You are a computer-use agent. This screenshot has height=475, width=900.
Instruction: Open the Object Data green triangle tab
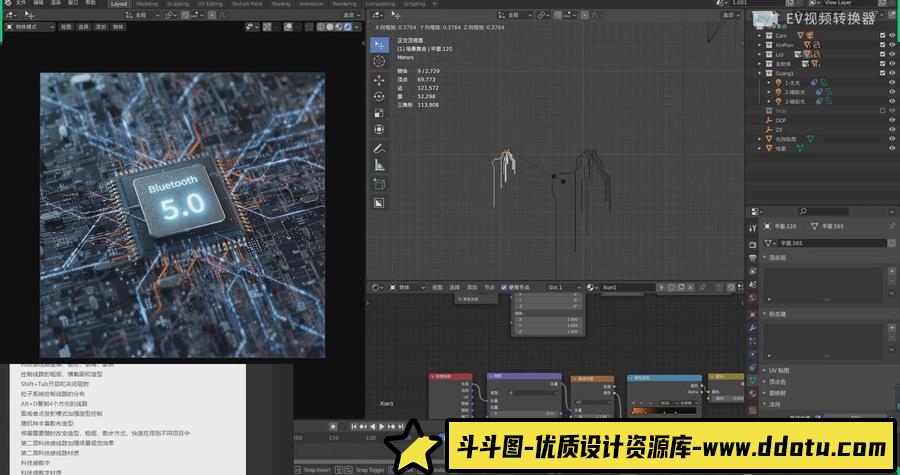752,381
